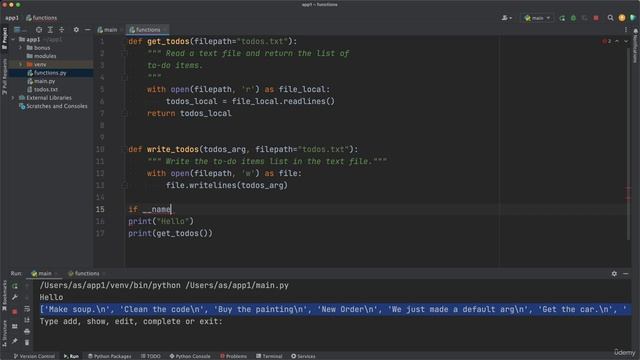This screenshot has width=640, height=360.
Task: Click app1 breadcrumb in navigation bar
Action: pyautogui.click(x=12, y=18)
